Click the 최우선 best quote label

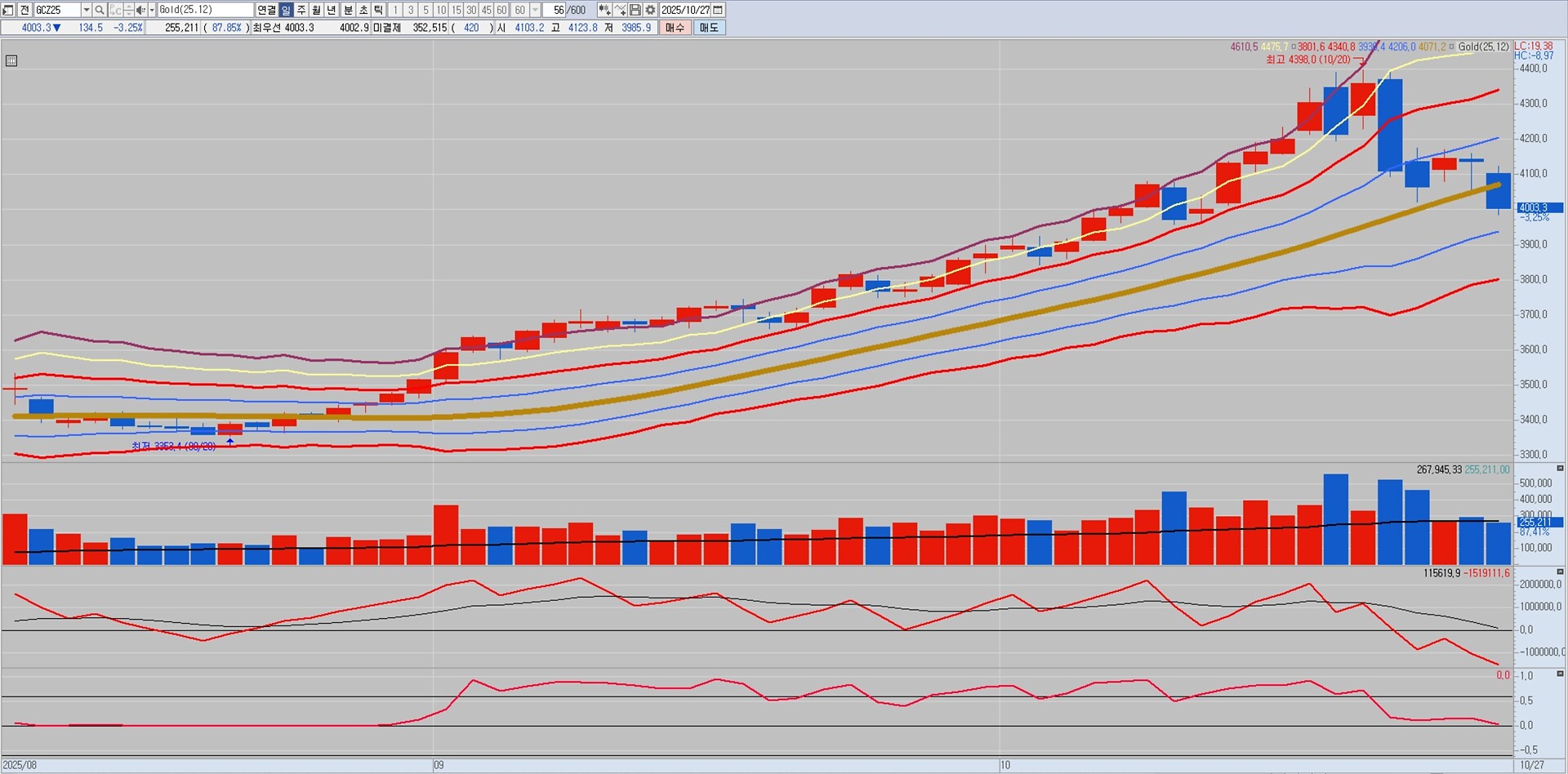coord(266,28)
